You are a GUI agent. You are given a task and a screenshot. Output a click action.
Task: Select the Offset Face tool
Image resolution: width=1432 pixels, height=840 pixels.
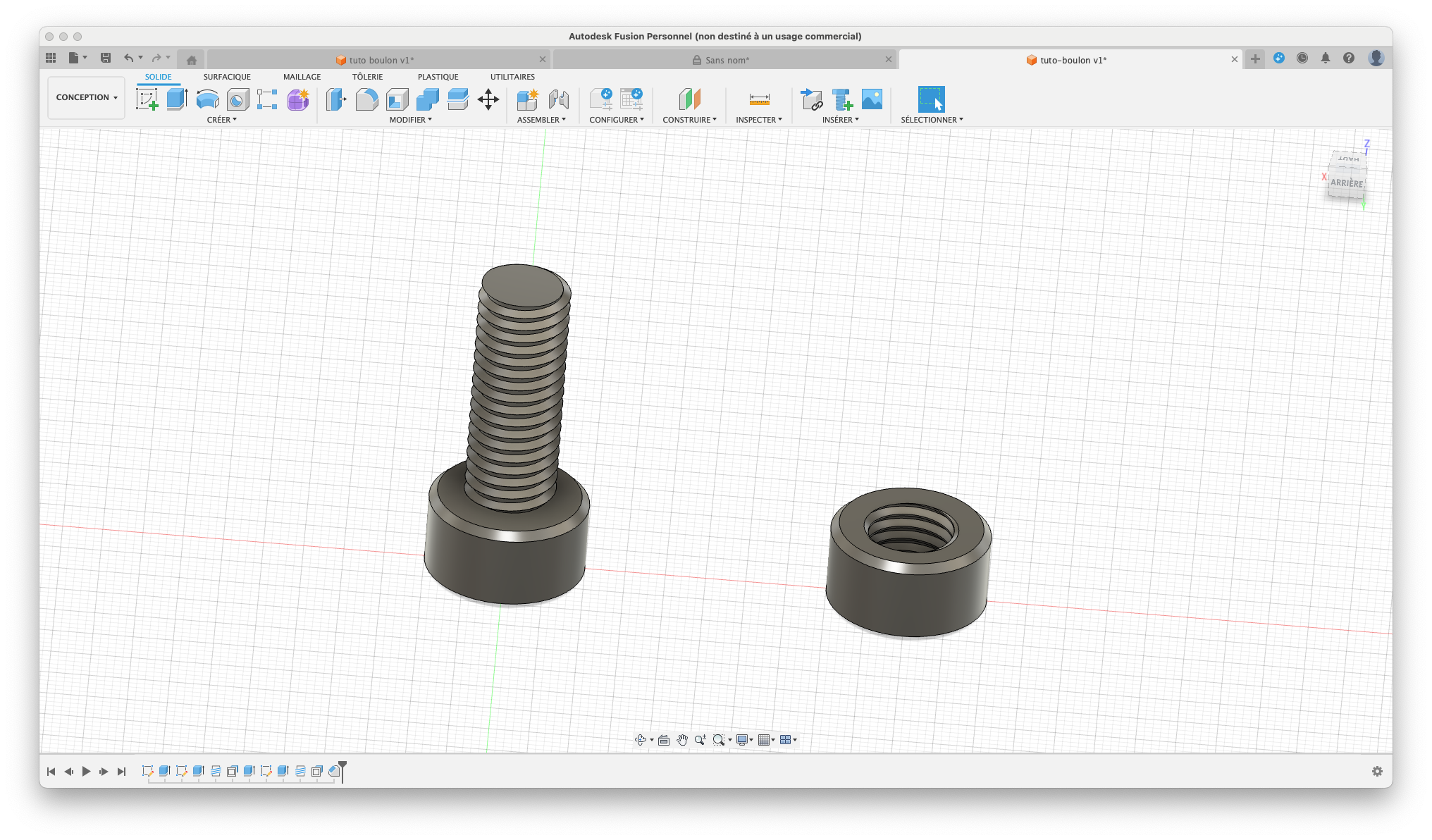(457, 99)
